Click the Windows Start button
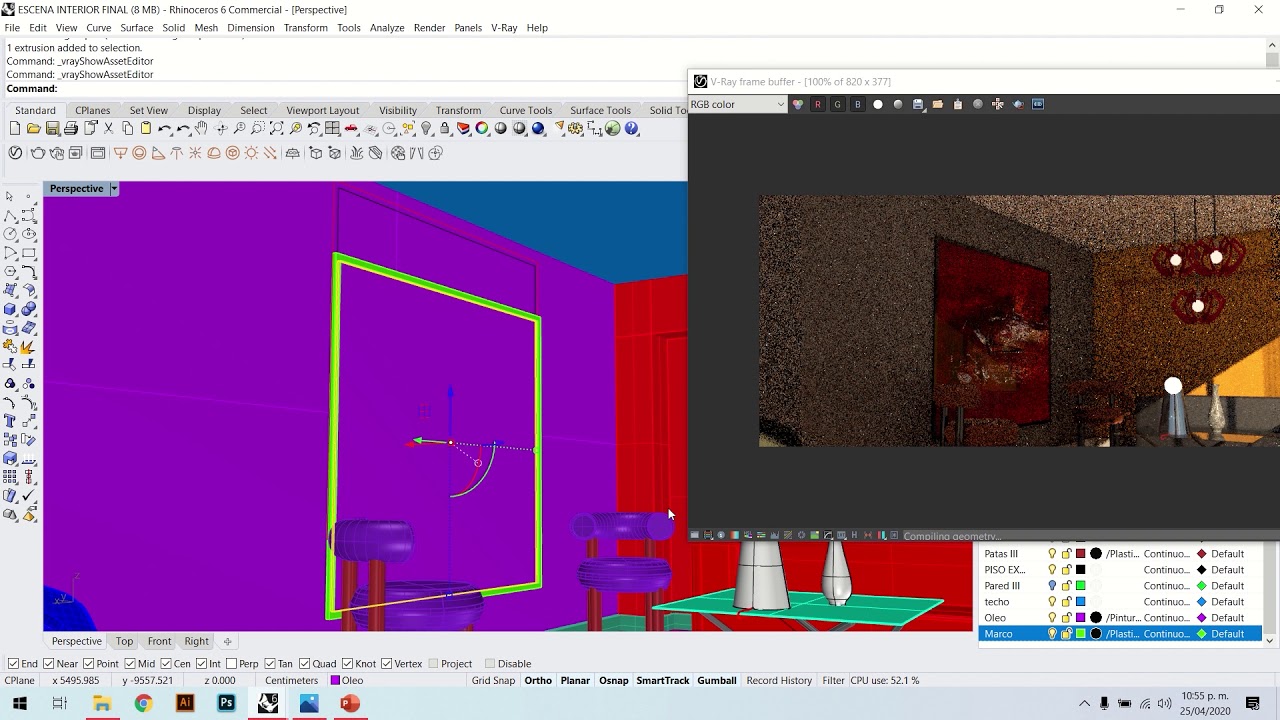1280x720 pixels. (x=19, y=703)
